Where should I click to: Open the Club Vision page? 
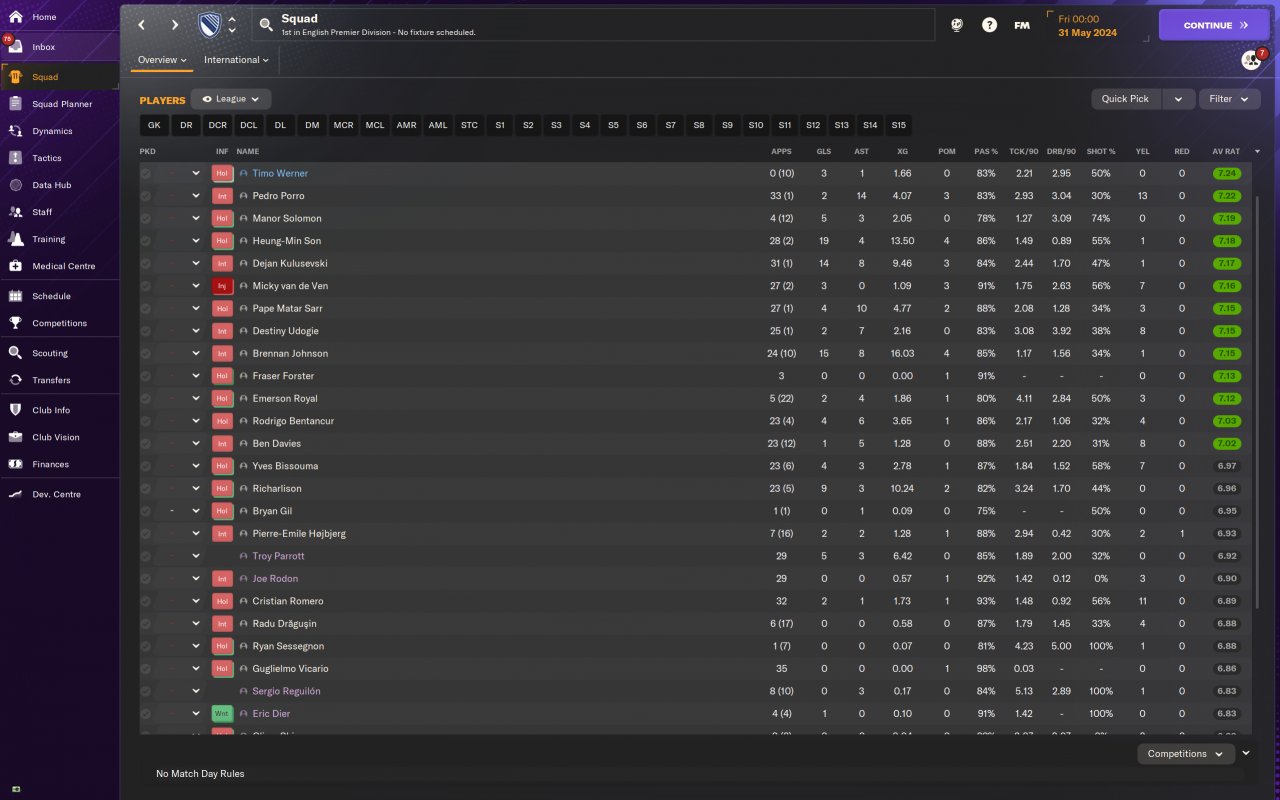click(60, 437)
